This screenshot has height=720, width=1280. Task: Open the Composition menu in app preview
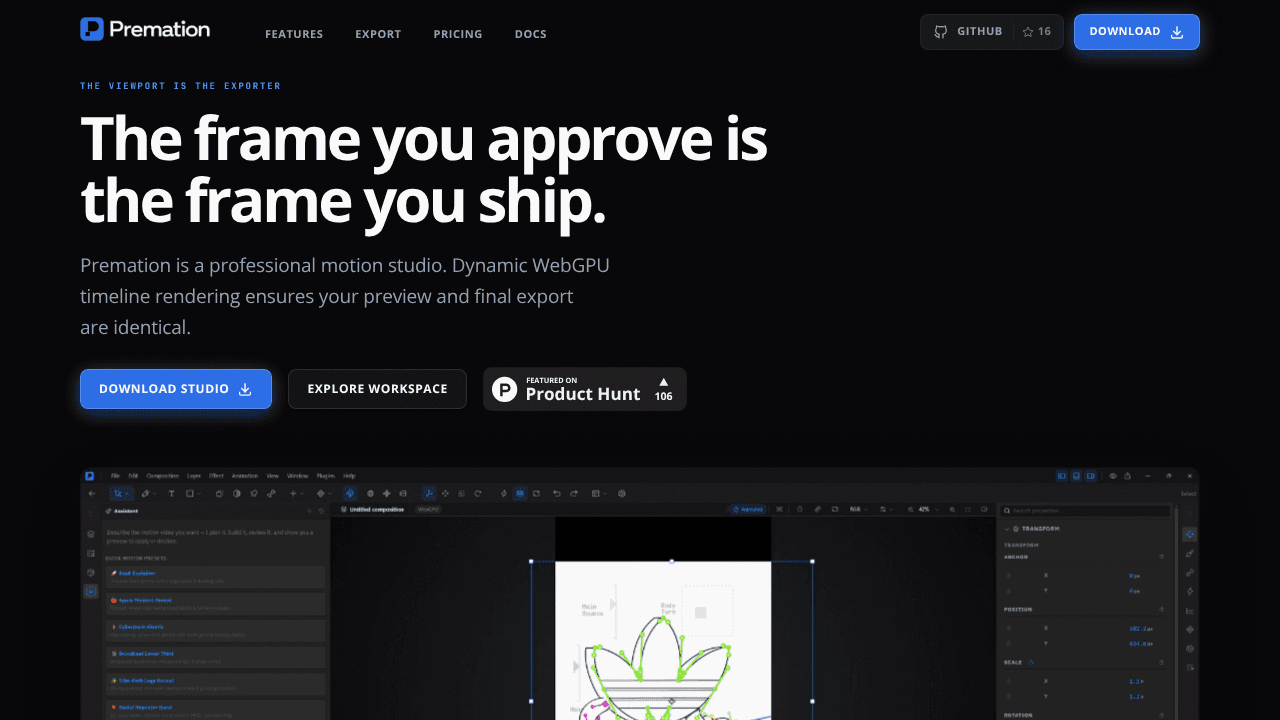[162, 476]
